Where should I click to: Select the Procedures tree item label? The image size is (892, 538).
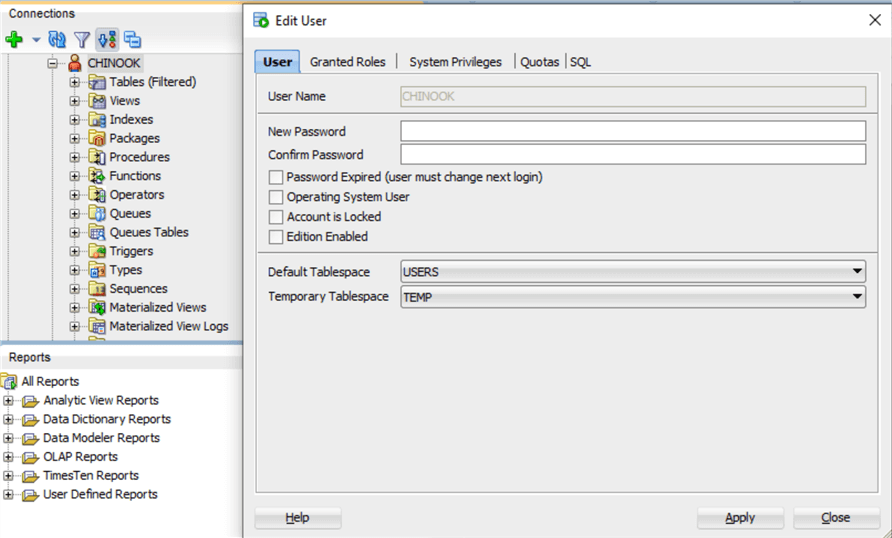point(139,158)
